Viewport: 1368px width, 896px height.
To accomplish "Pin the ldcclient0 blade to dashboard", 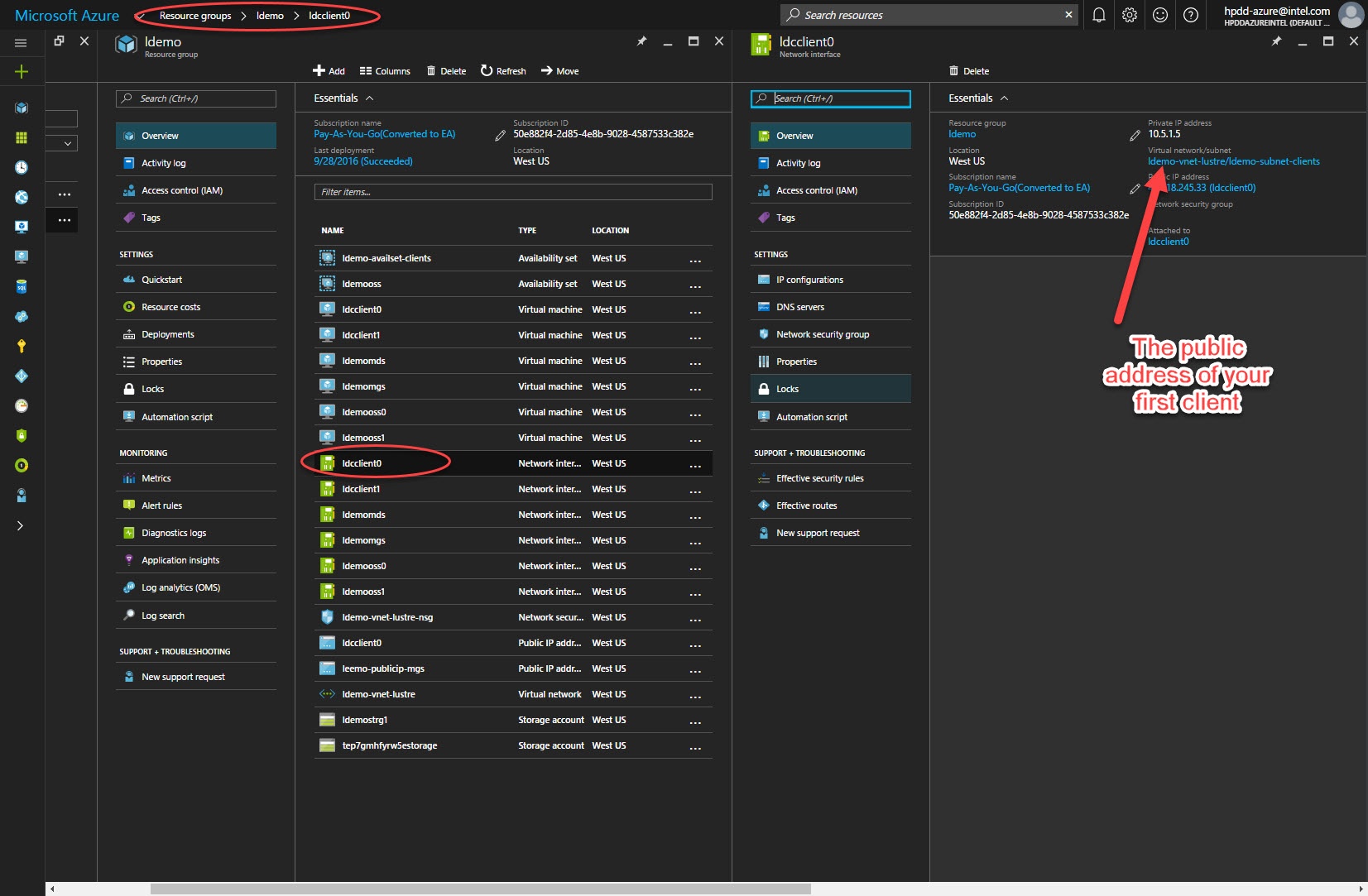I will click(1276, 41).
